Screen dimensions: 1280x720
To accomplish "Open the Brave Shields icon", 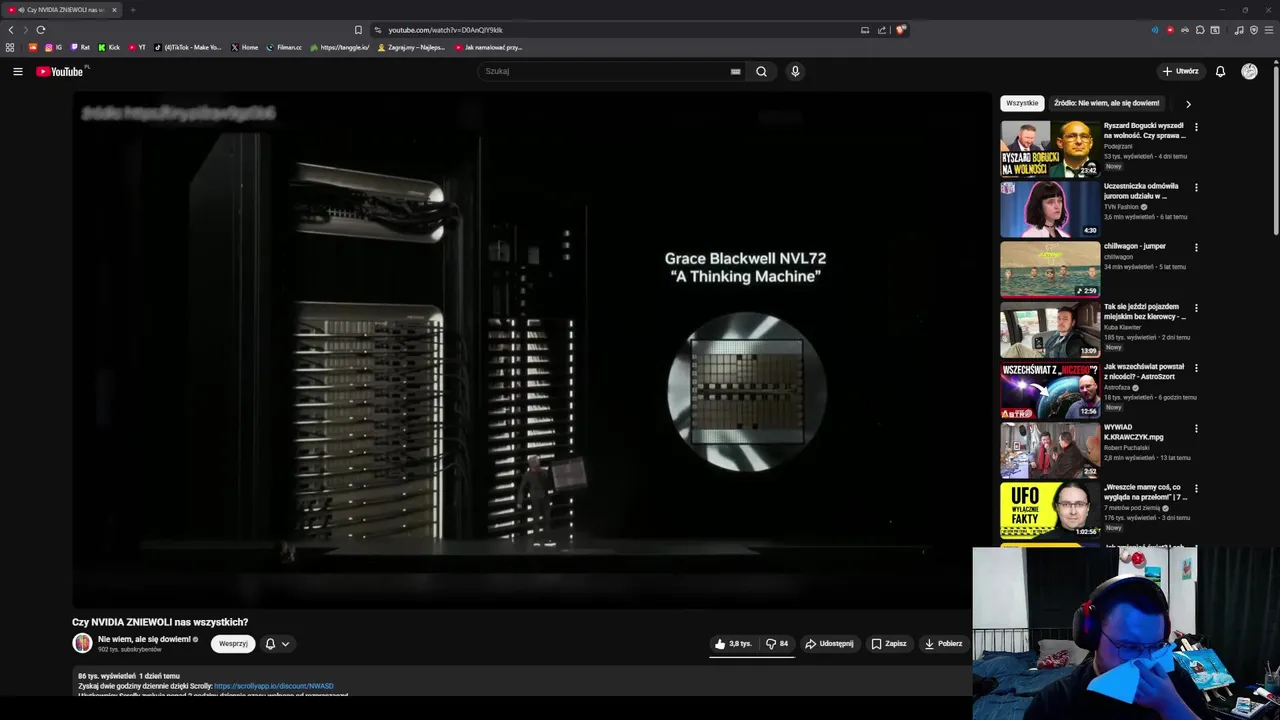I will 900,30.
